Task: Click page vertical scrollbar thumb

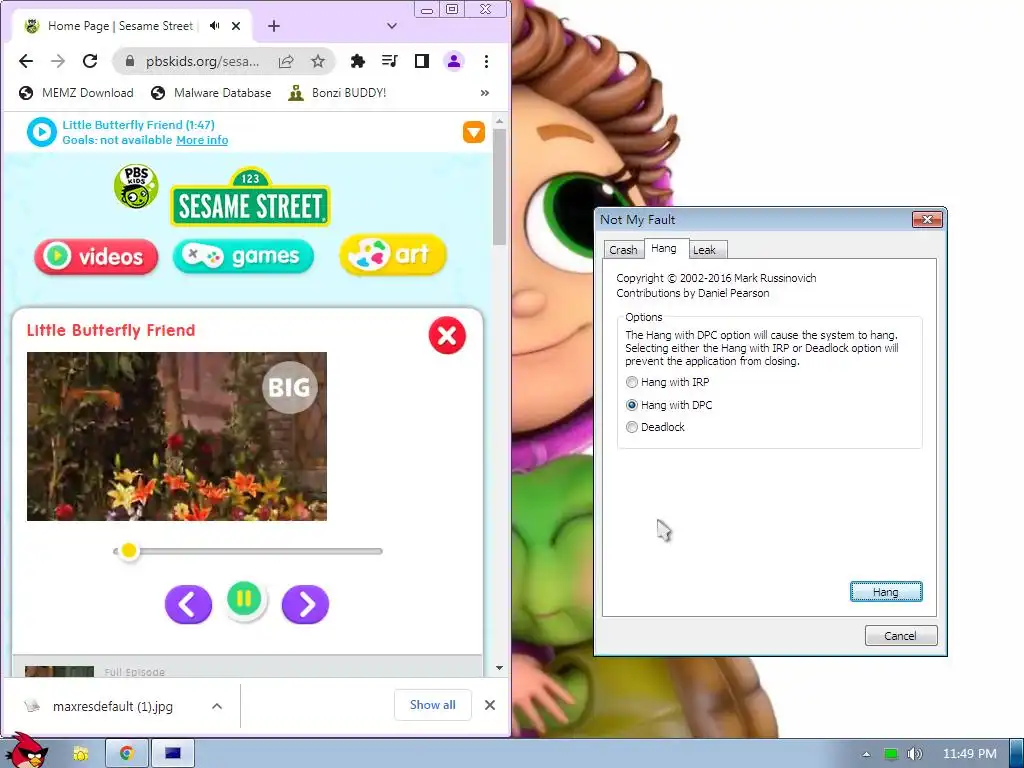Action: coord(500,187)
